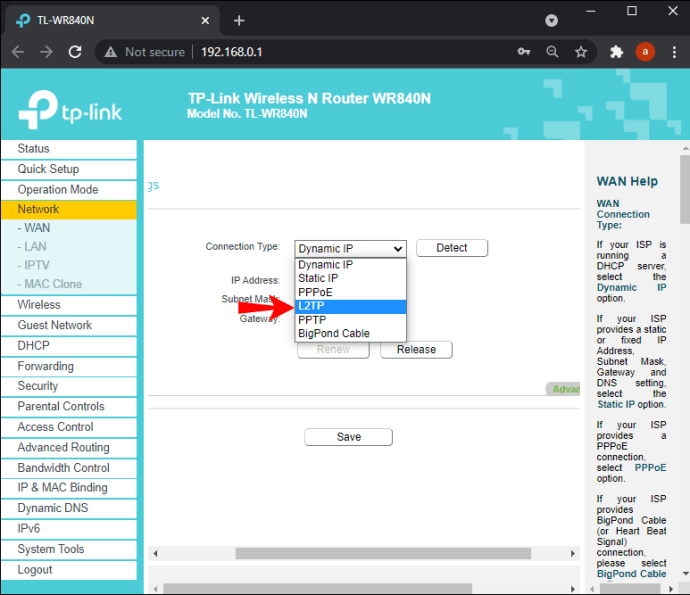Open DHCP in sidebar
The image size is (690, 595).
click(69, 346)
